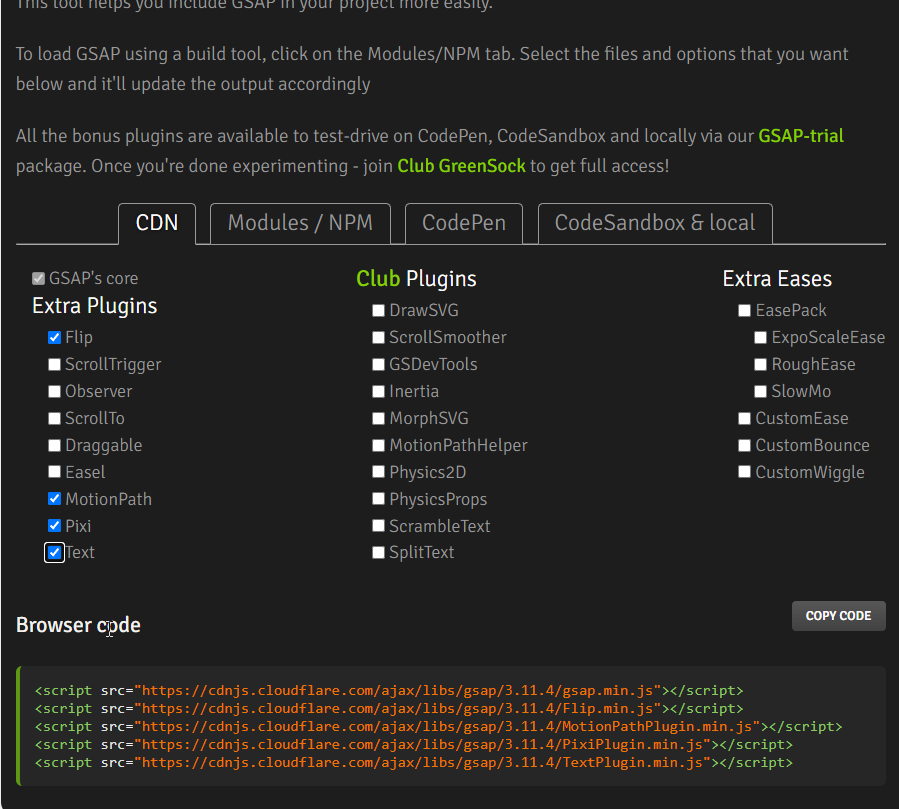Enable the ScrollTo checkbox

pos(54,419)
